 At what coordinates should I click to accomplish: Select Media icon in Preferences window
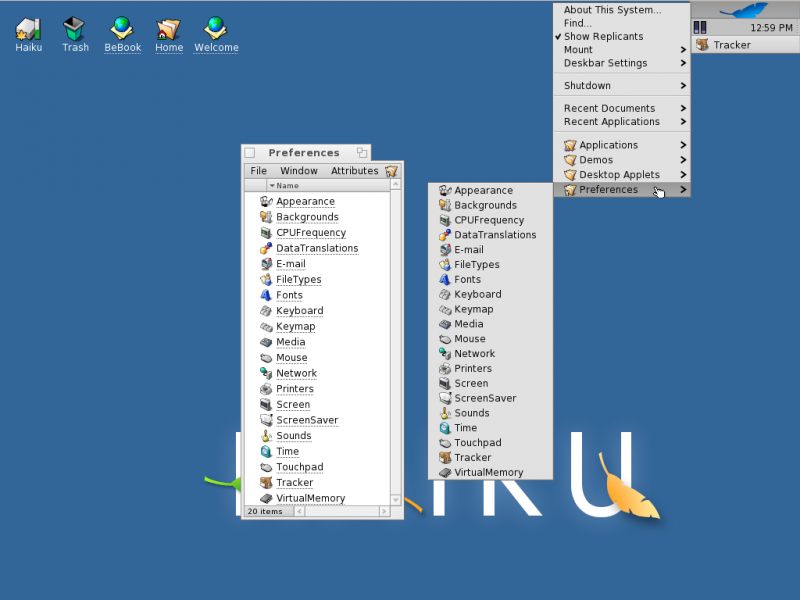tap(266, 342)
